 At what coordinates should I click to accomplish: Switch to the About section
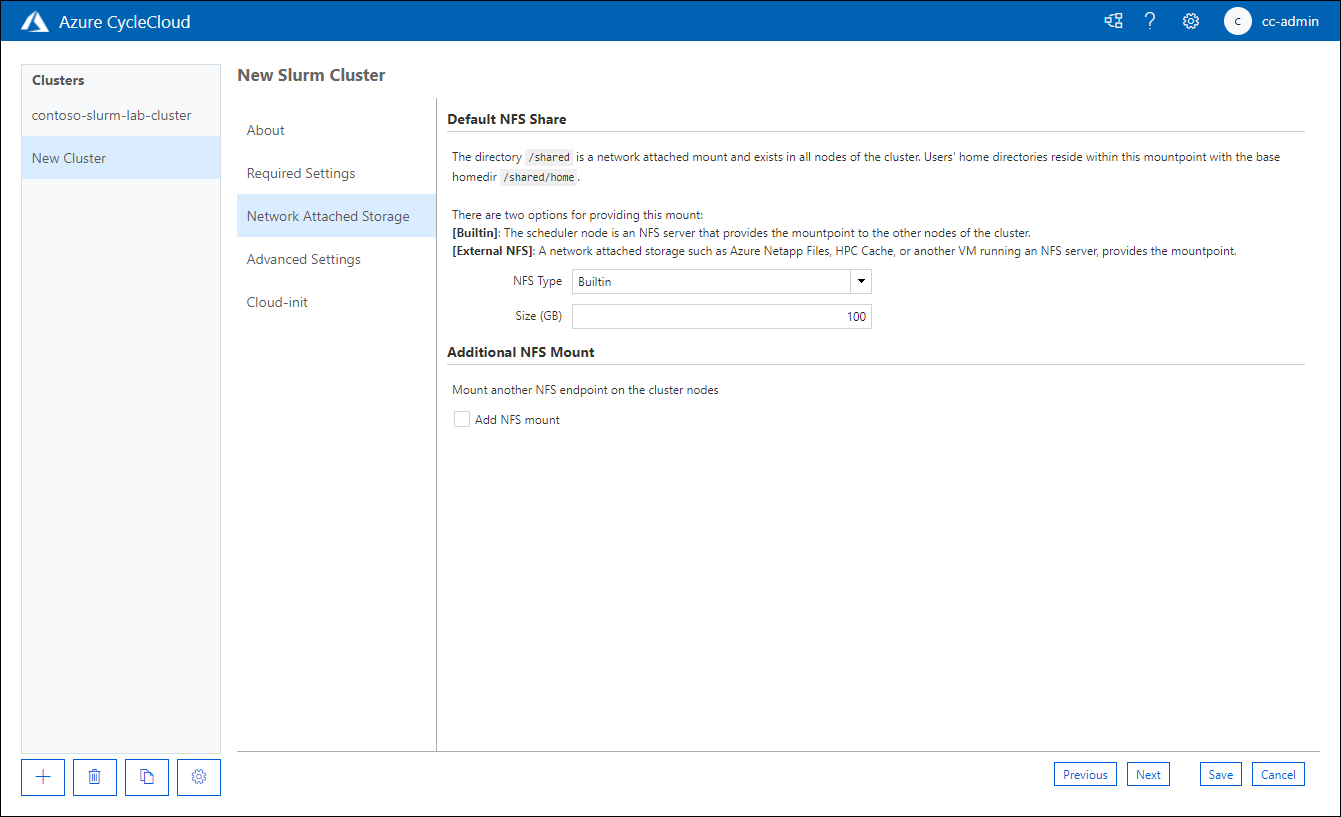pyautogui.click(x=265, y=130)
